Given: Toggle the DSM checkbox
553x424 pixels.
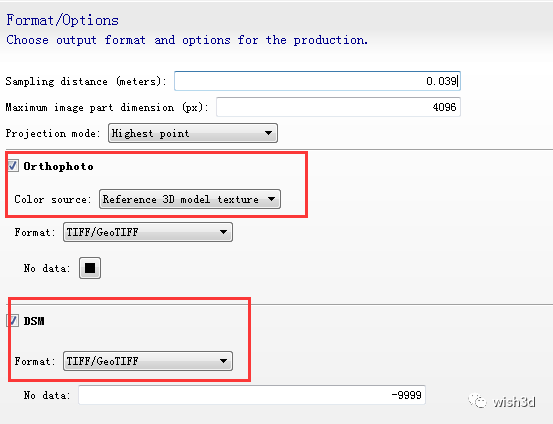Looking at the screenshot, I should pos(13,321).
